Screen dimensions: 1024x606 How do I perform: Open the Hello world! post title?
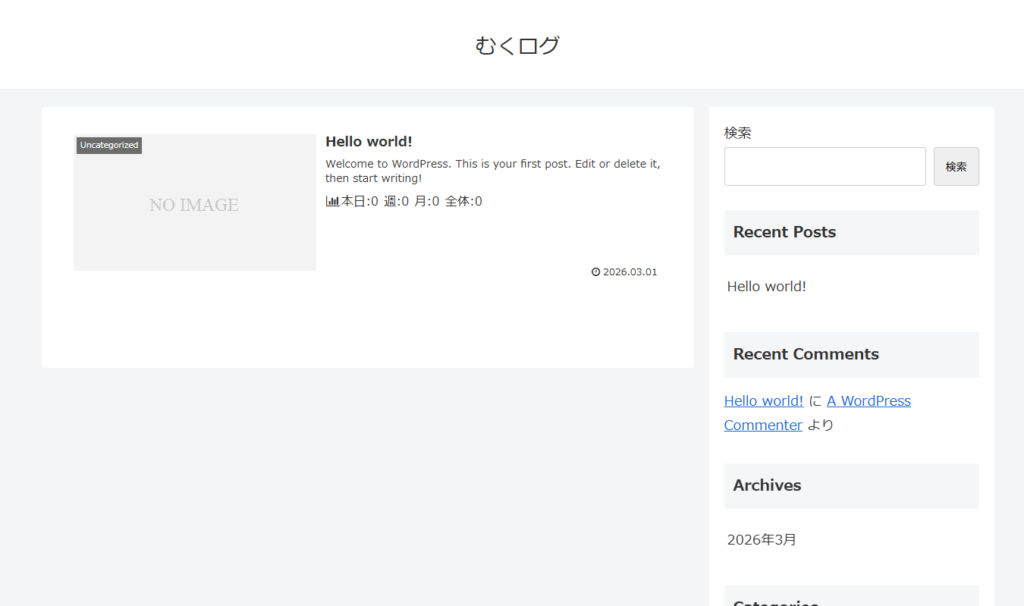[x=368, y=142]
